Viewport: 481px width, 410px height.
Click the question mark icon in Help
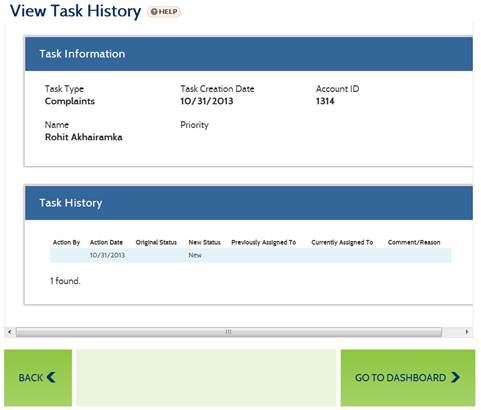click(x=154, y=12)
